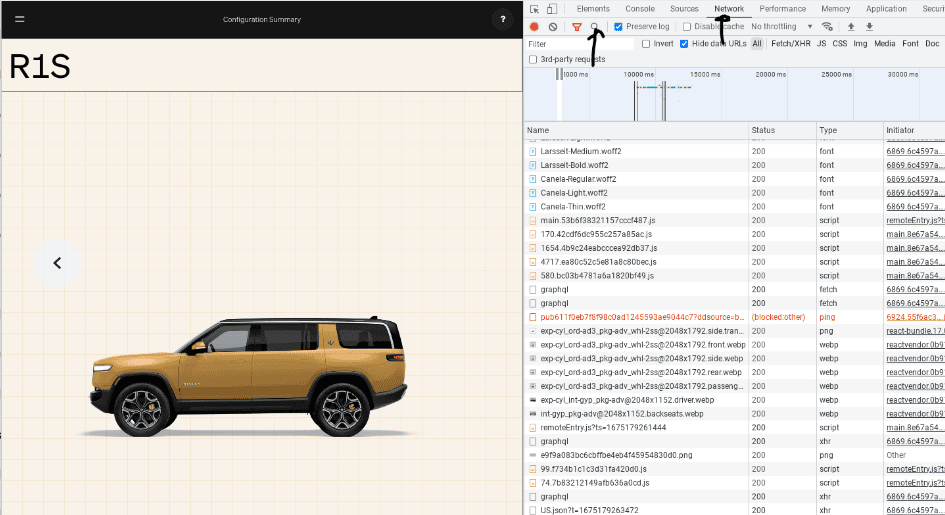The width and height of the screenshot is (945, 515).
Task: Select the e9f9a083bc6cbffbe4 png request icon
Action: [533, 455]
